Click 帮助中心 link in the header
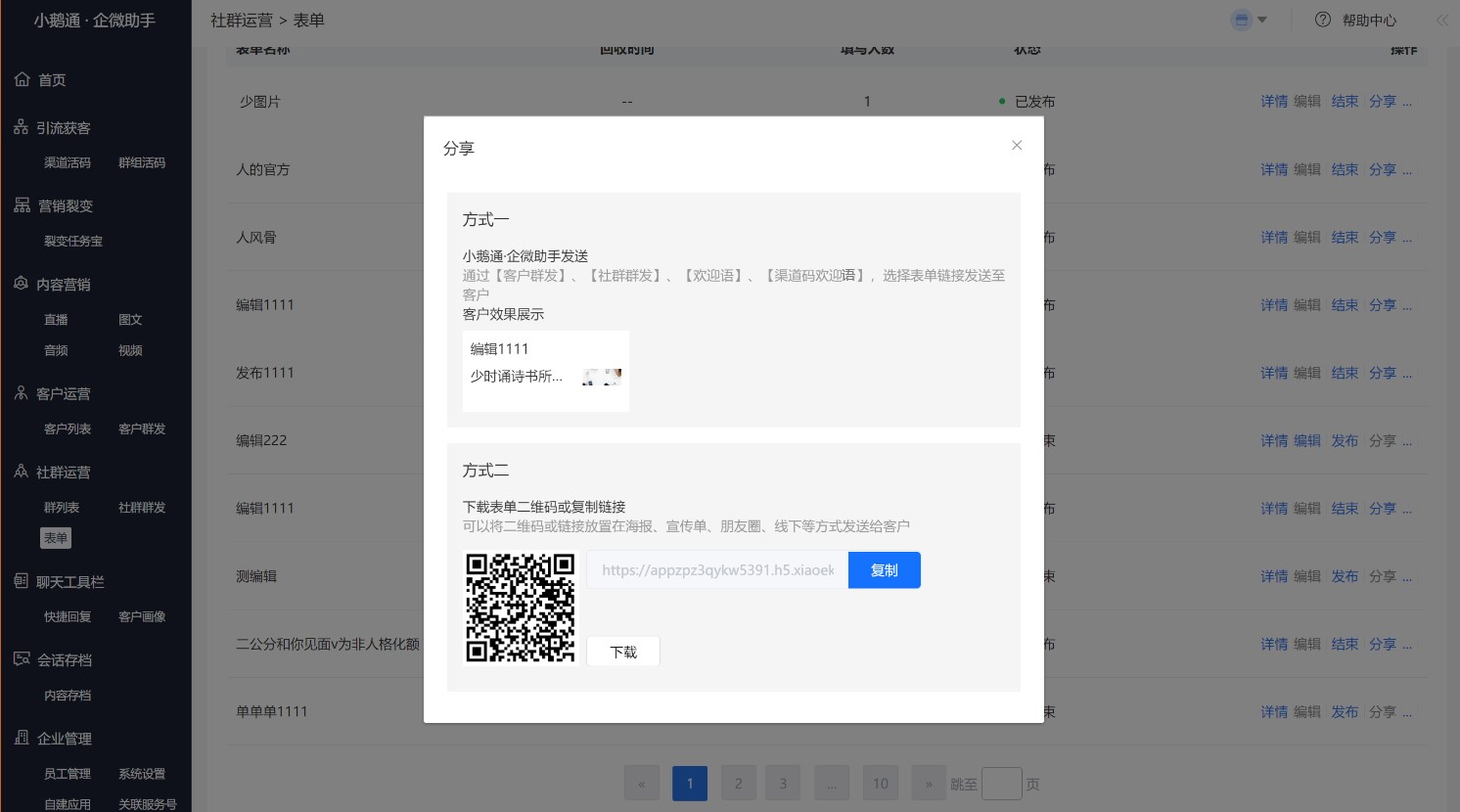1460x812 pixels. [x=1369, y=20]
